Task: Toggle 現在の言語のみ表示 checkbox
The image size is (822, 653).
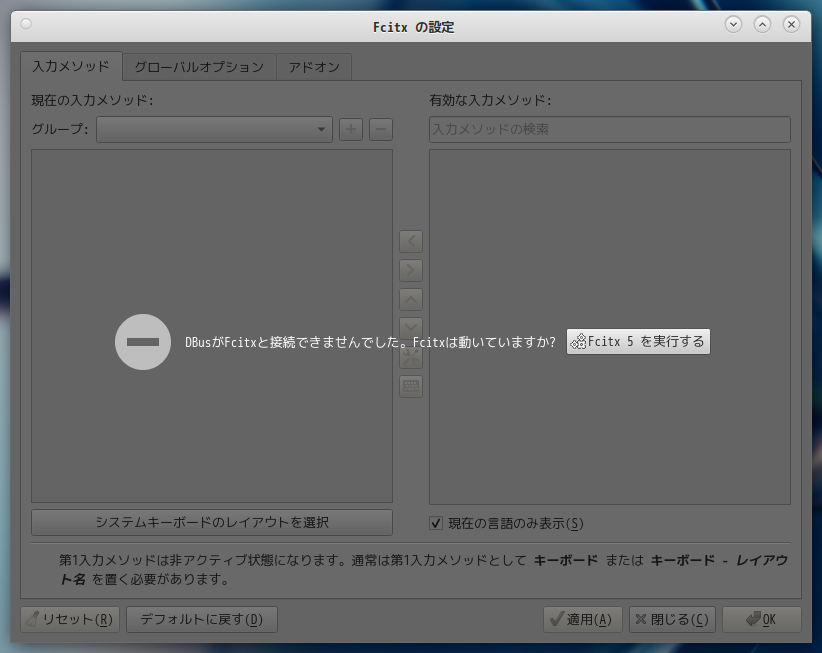Action: pos(436,523)
